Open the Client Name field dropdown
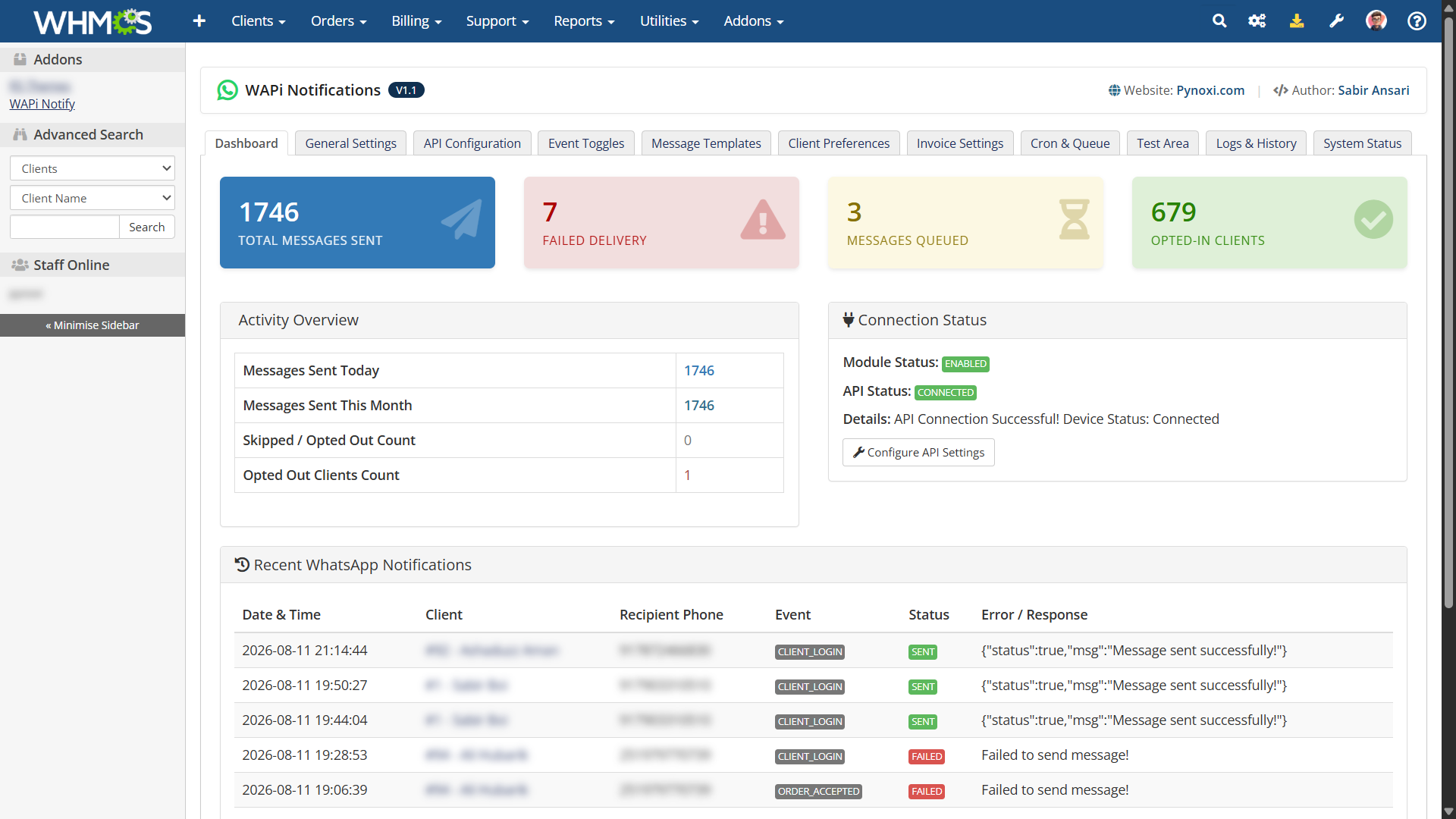This screenshot has height=819, width=1456. click(x=93, y=198)
